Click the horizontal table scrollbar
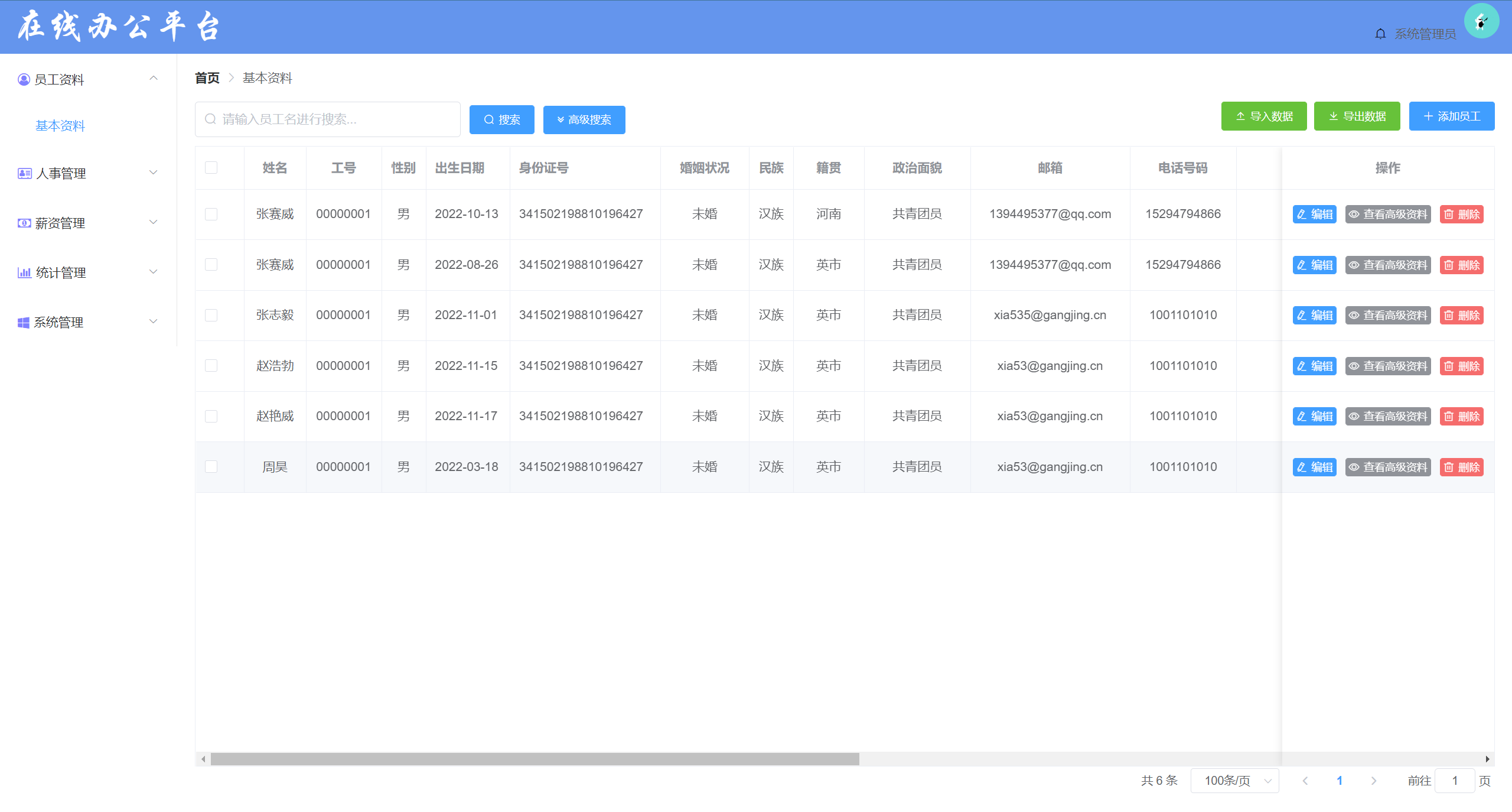1512x812 pixels. (535, 759)
